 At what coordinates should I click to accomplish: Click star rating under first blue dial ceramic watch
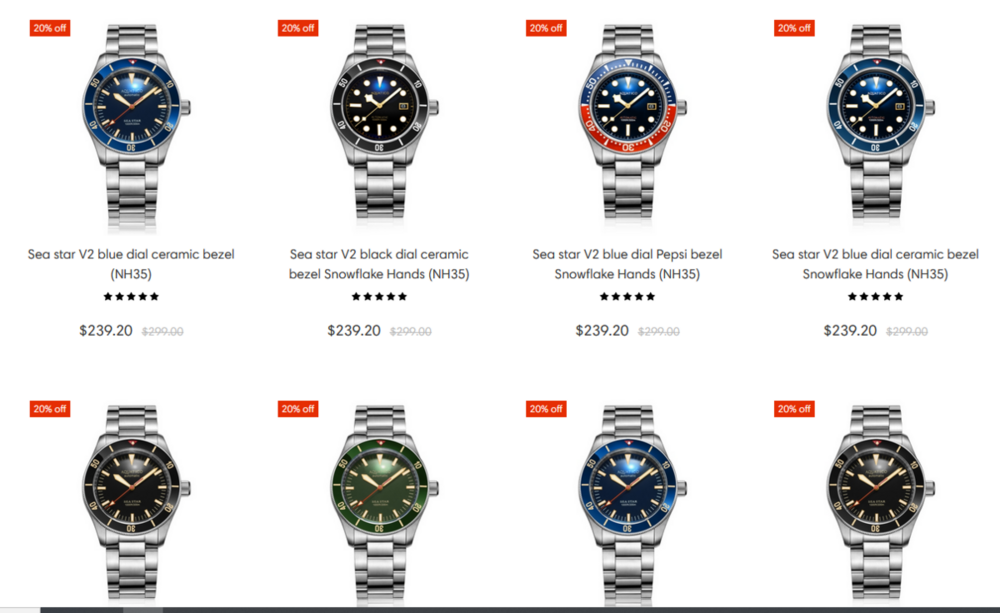click(x=131, y=297)
